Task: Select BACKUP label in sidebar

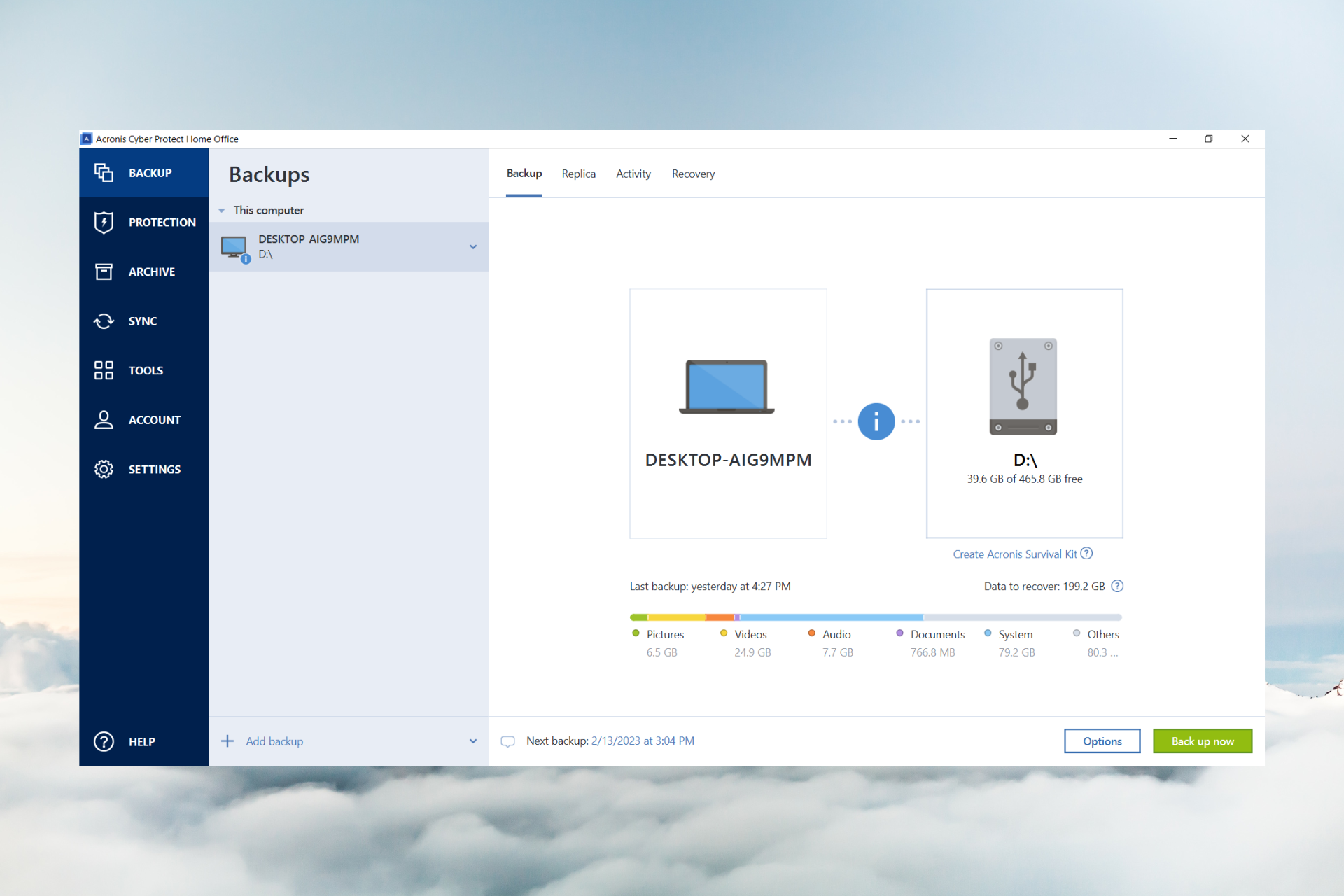Action: point(150,173)
